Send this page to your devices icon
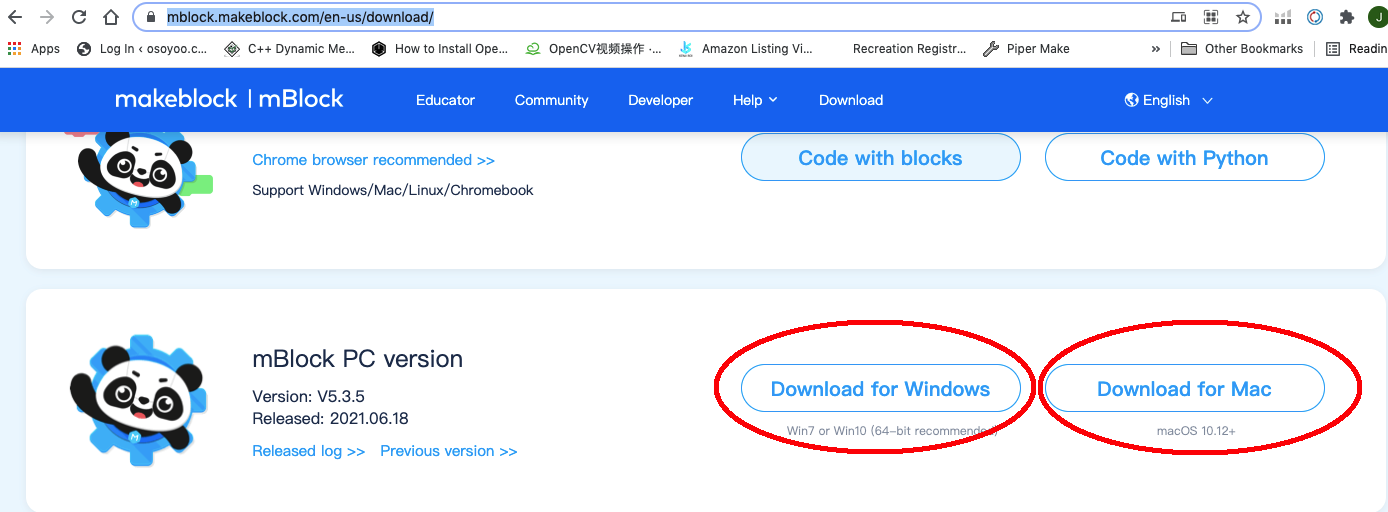This screenshot has width=1388, height=512. pyautogui.click(x=1179, y=17)
